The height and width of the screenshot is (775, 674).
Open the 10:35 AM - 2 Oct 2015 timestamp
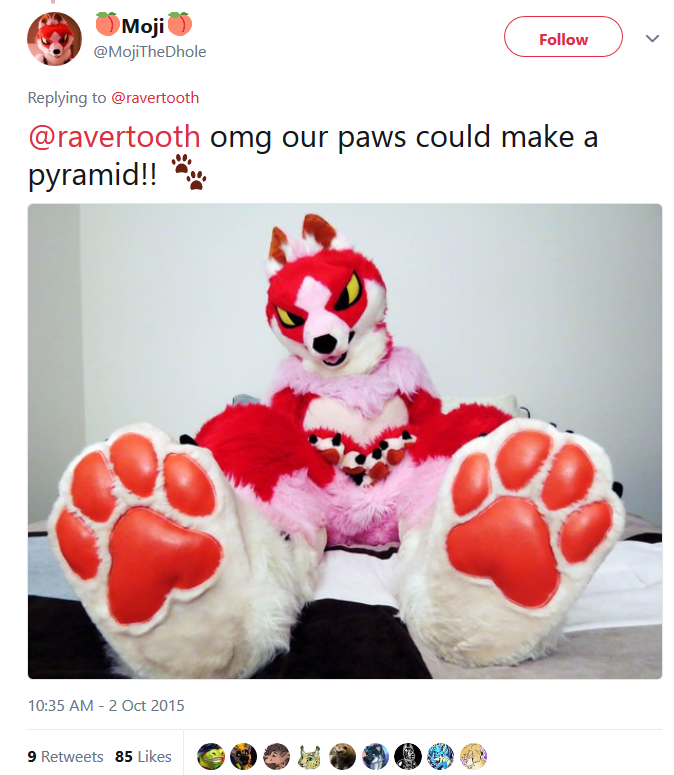coord(106,705)
